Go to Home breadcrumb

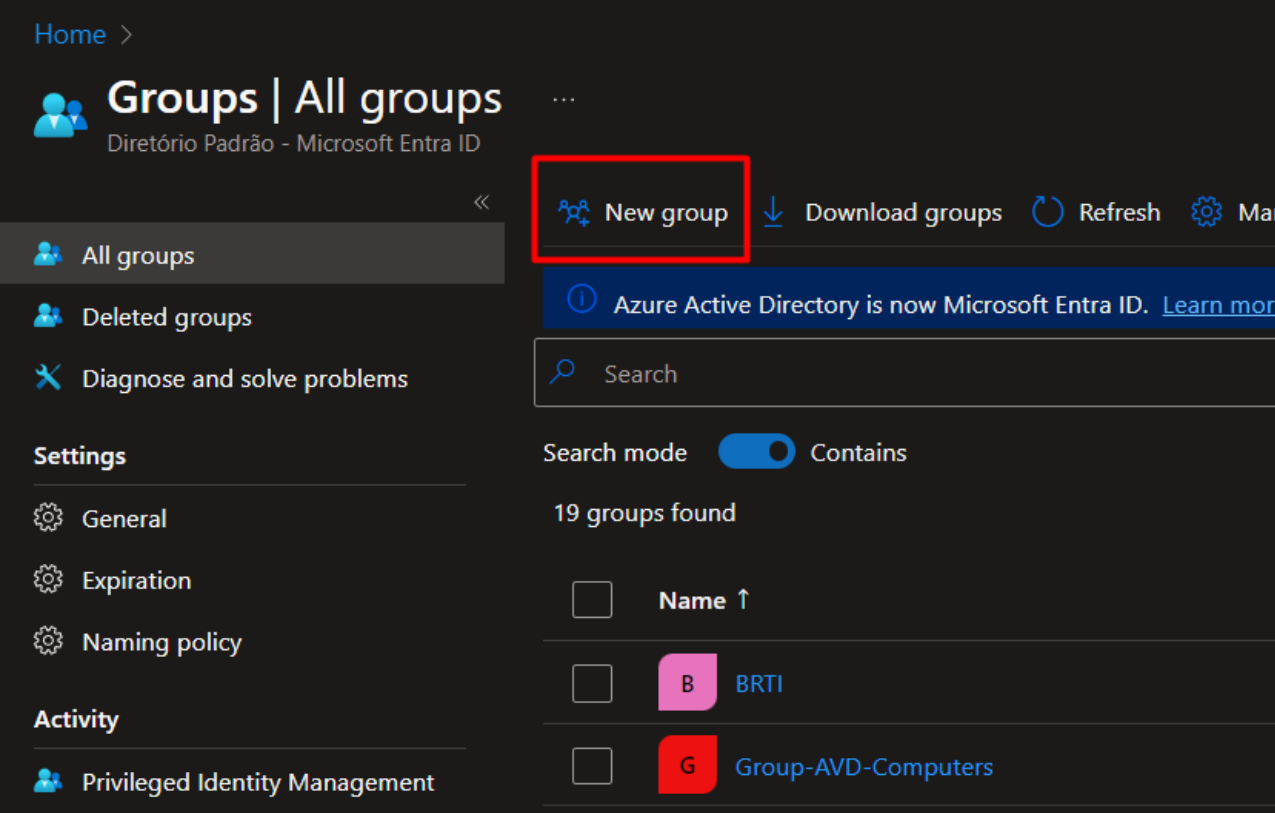[70, 34]
